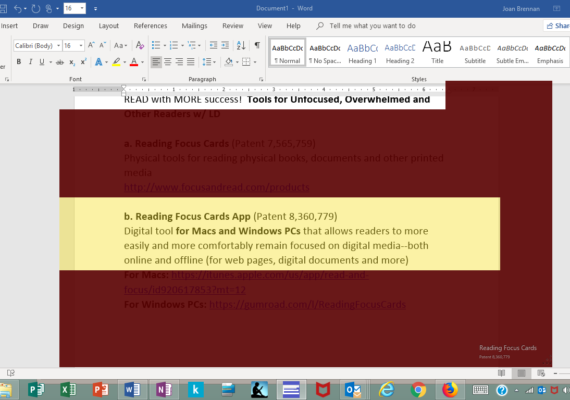Click the Decrease Font Size icon
570x400 pixels.
103,45
